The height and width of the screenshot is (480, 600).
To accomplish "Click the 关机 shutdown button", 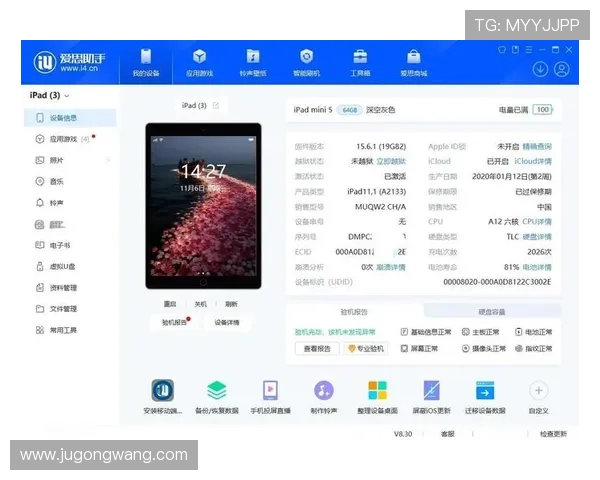I will (x=201, y=304).
